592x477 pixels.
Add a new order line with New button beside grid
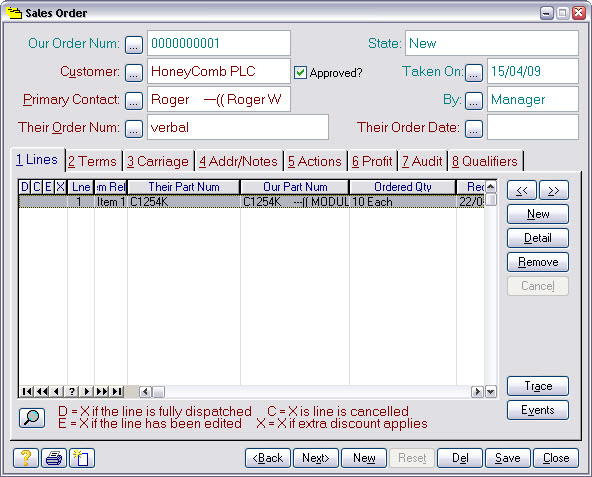(538, 214)
